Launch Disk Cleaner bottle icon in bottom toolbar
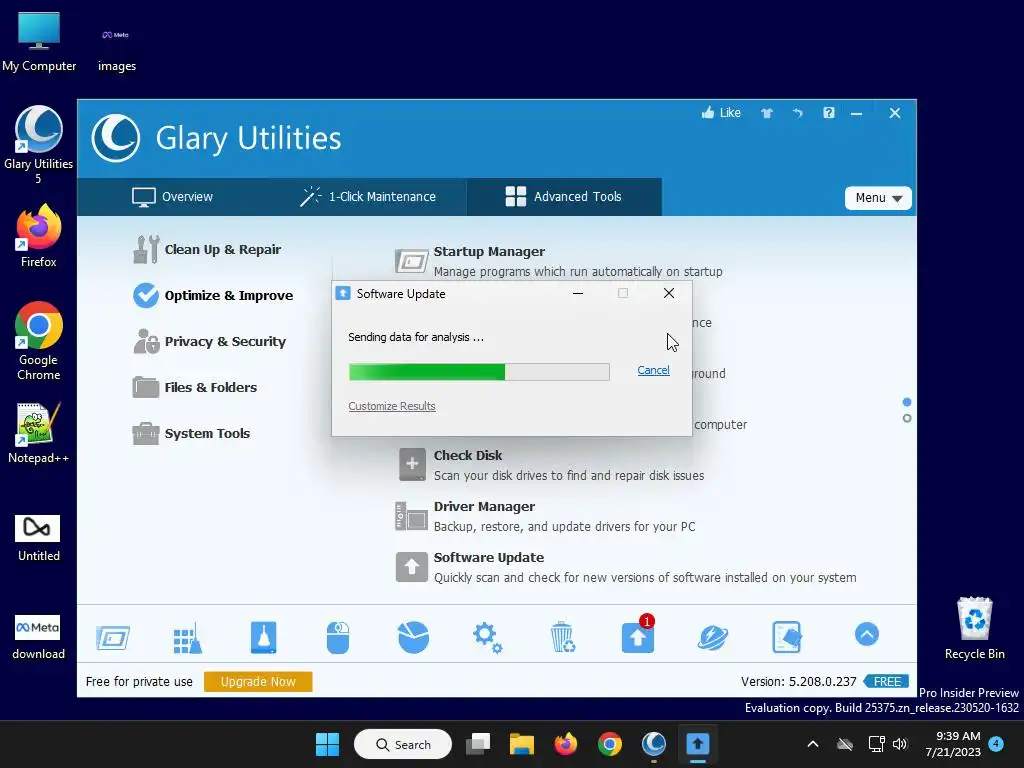Viewport: 1024px width, 768px height. (263, 637)
